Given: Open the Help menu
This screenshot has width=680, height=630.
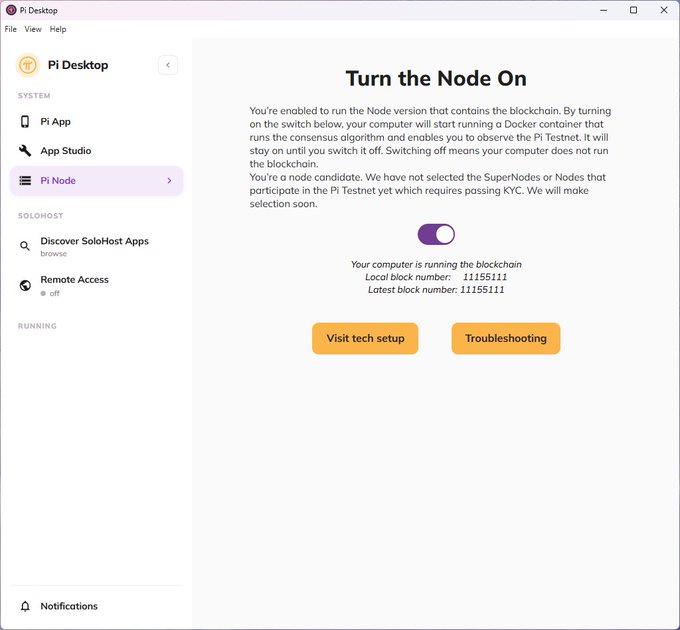Looking at the screenshot, I should 58,29.
